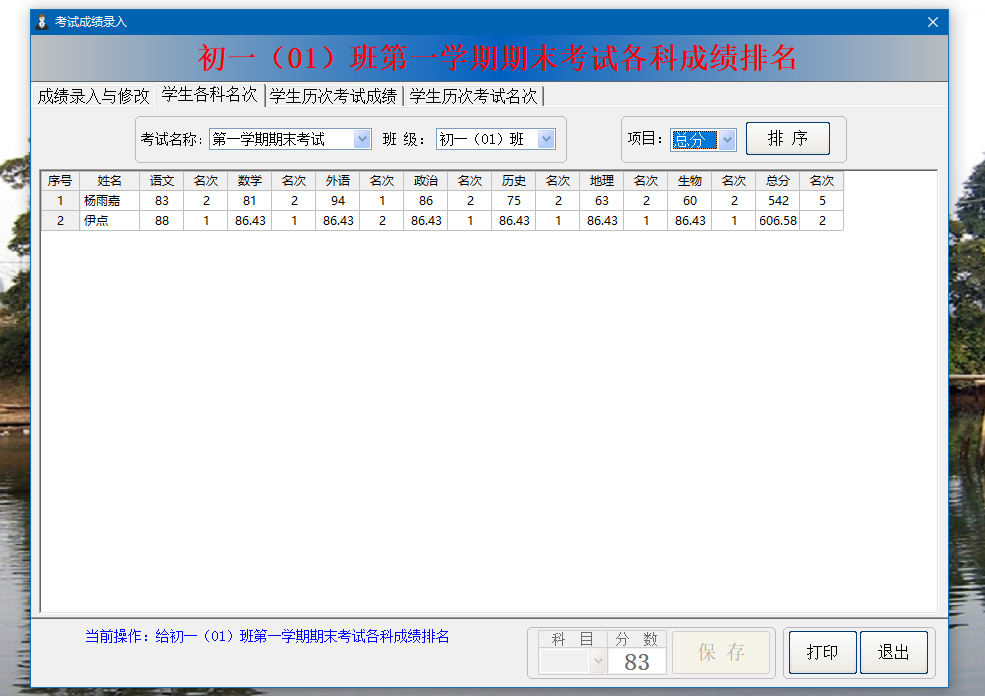Open the 科目 dropdown at bottom
This screenshot has width=985, height=696.
[598, 662]
